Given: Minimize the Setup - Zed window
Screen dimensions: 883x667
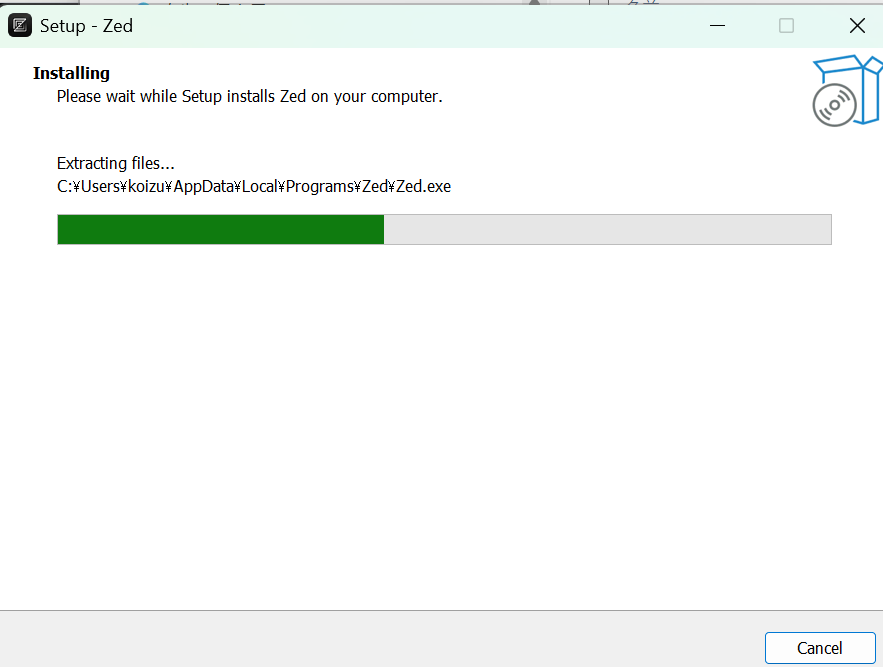Looking at the screenshot, I should [x=717, y=25].
